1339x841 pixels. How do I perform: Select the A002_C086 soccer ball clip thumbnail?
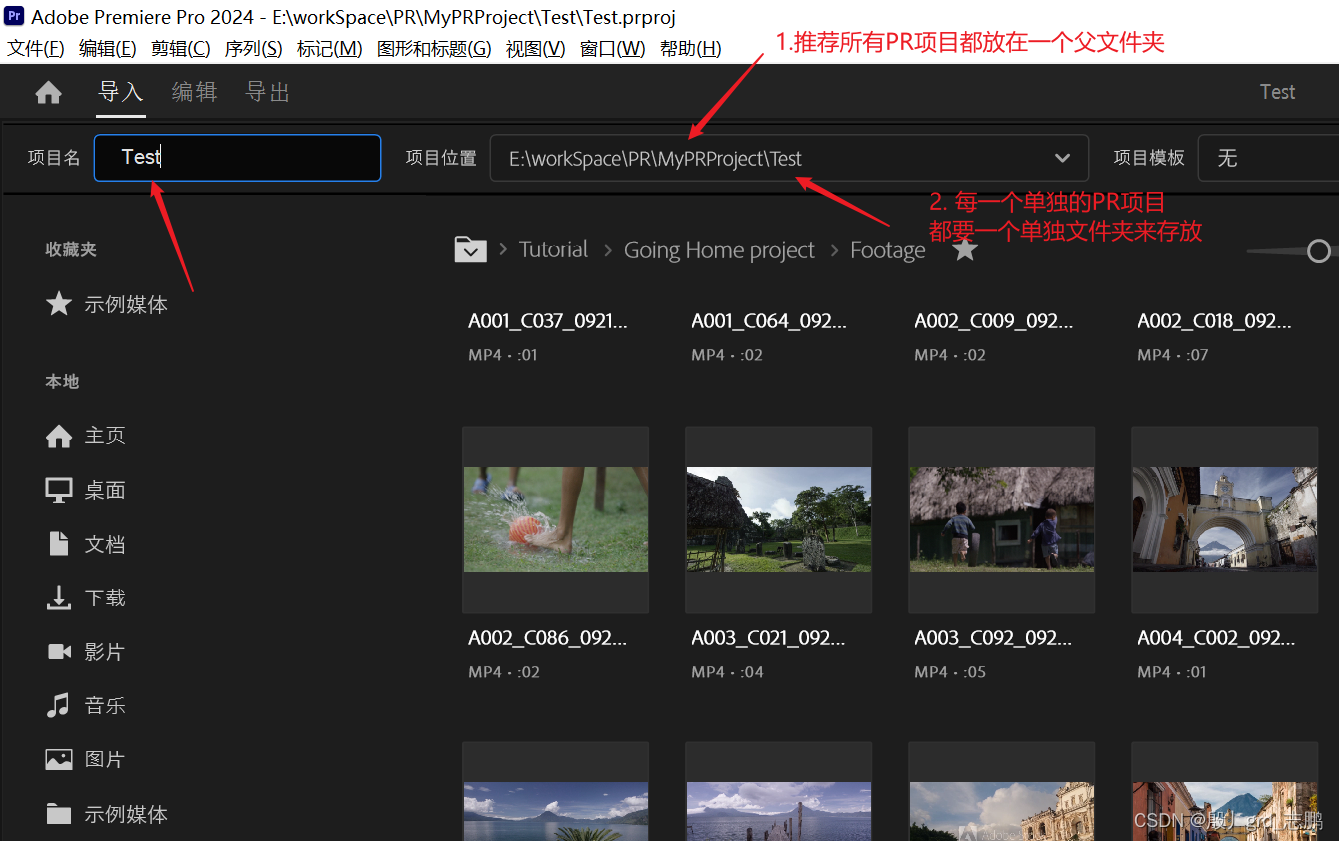coord(556,520)
